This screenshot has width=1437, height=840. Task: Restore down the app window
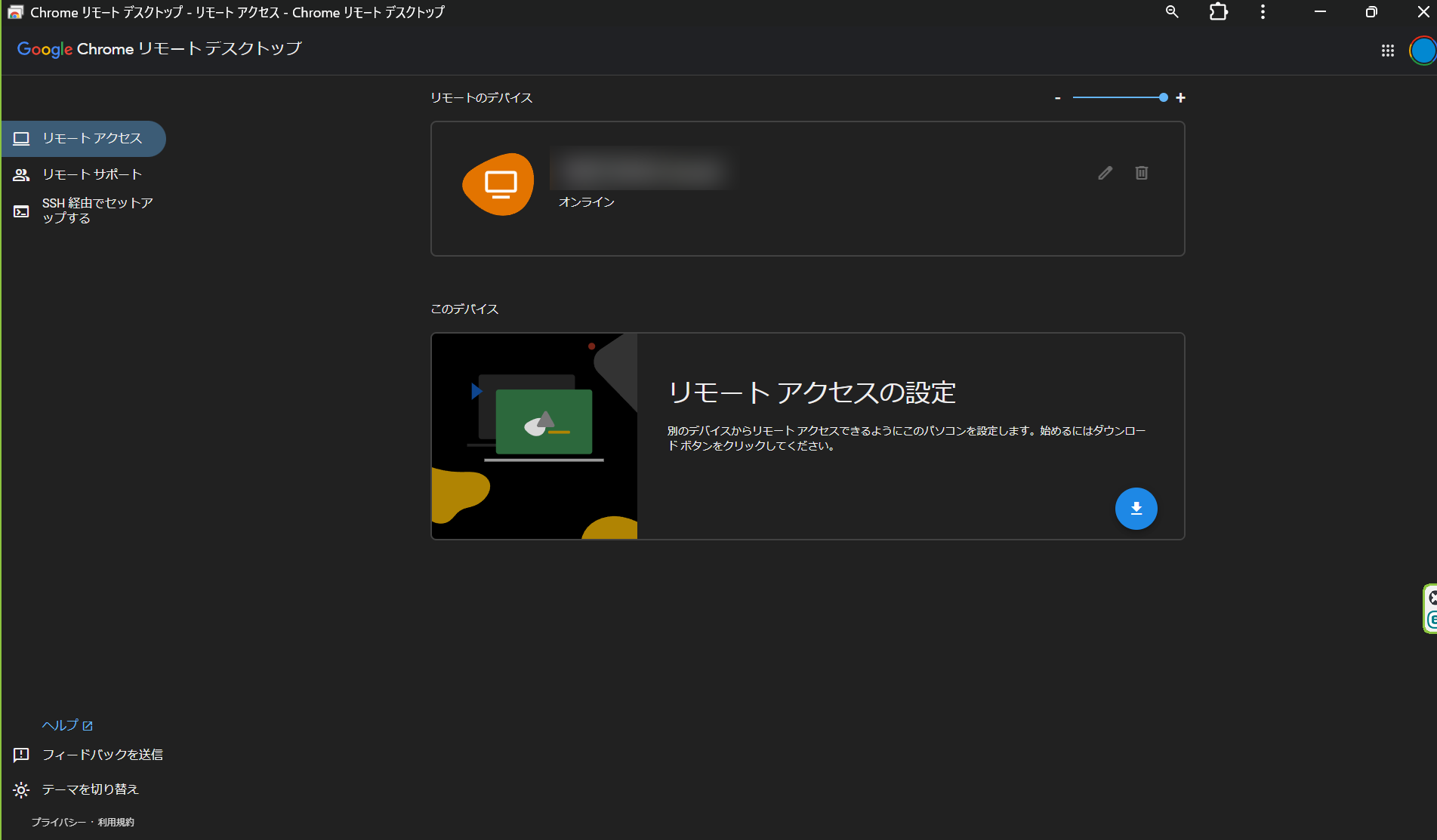tap(1371, 12)
